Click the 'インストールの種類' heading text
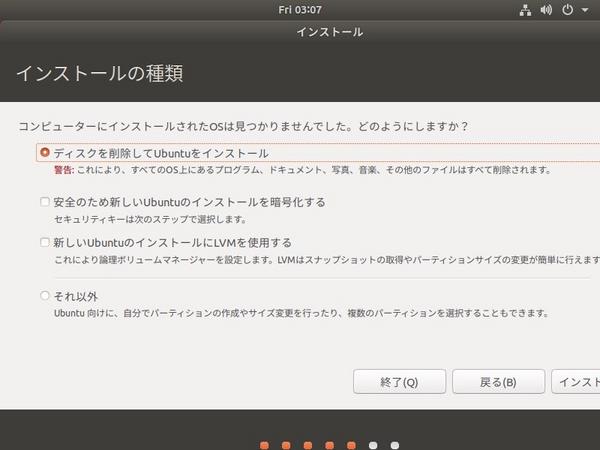 tap(99, 73)
